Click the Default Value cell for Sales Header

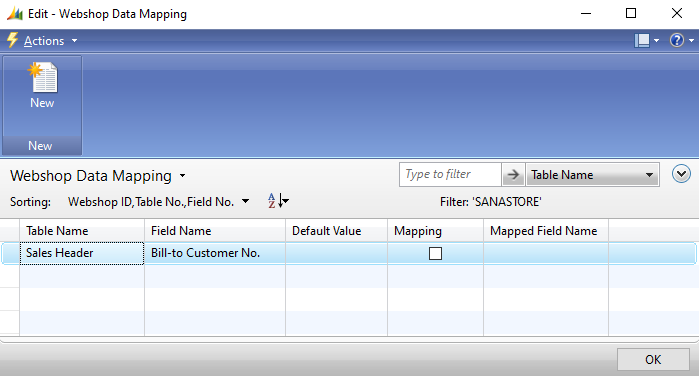click(x=337, y=253)
